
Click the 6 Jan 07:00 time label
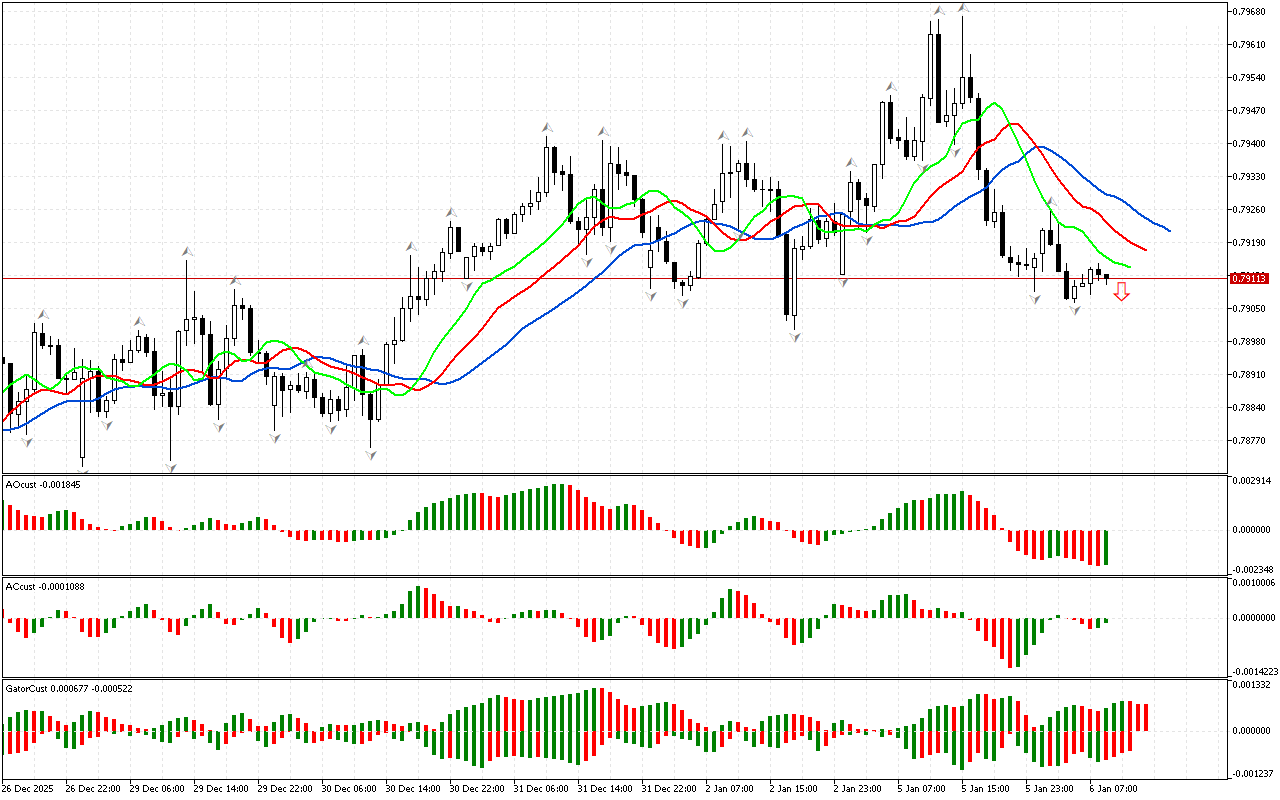coord(1111,789)
